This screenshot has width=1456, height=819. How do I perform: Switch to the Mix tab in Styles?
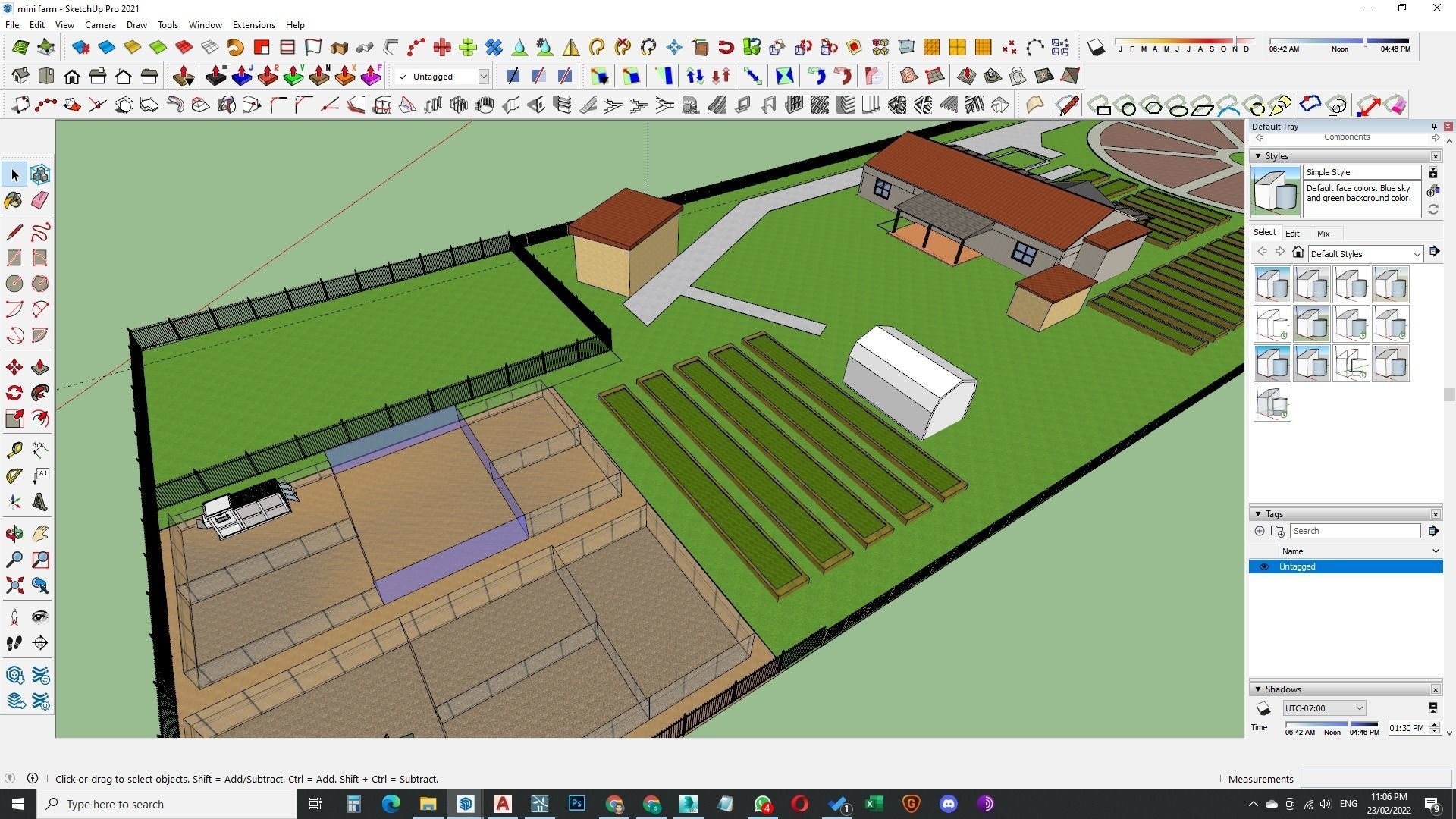pyautogui.click(x=1323, y=233)
